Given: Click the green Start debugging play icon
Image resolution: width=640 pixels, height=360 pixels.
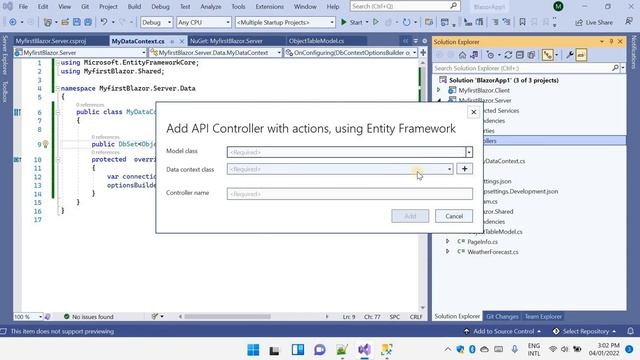Looking at the screenshot, I should pyautogui.click(x=344, y=22).
